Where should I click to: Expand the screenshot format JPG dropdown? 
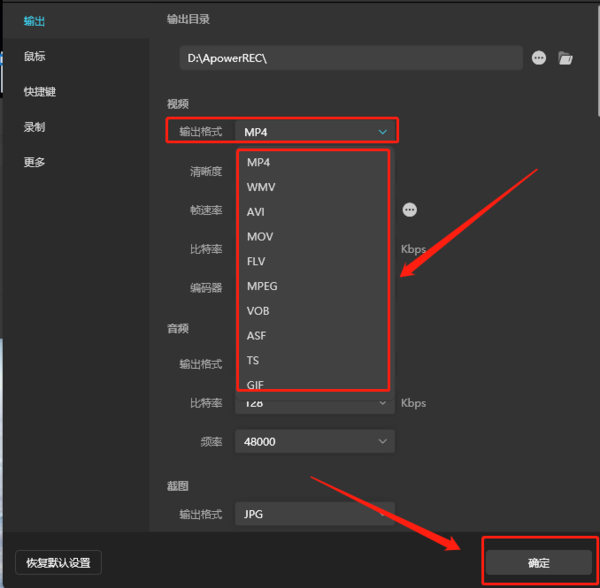314,514
